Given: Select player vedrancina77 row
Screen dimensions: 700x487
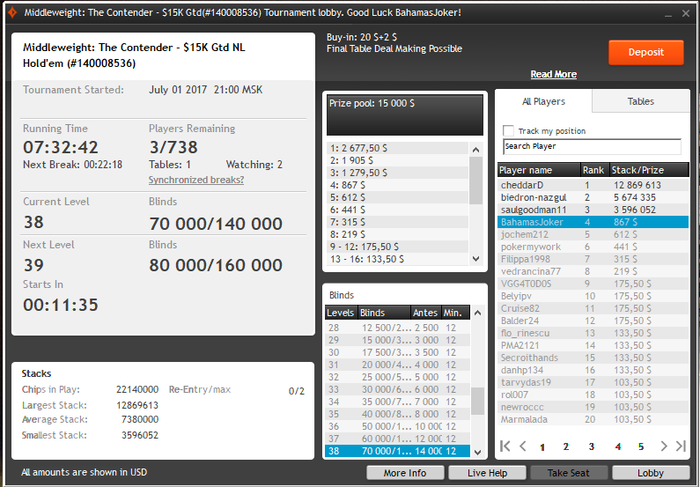Looking at the screenshot, I should point(593,271).
